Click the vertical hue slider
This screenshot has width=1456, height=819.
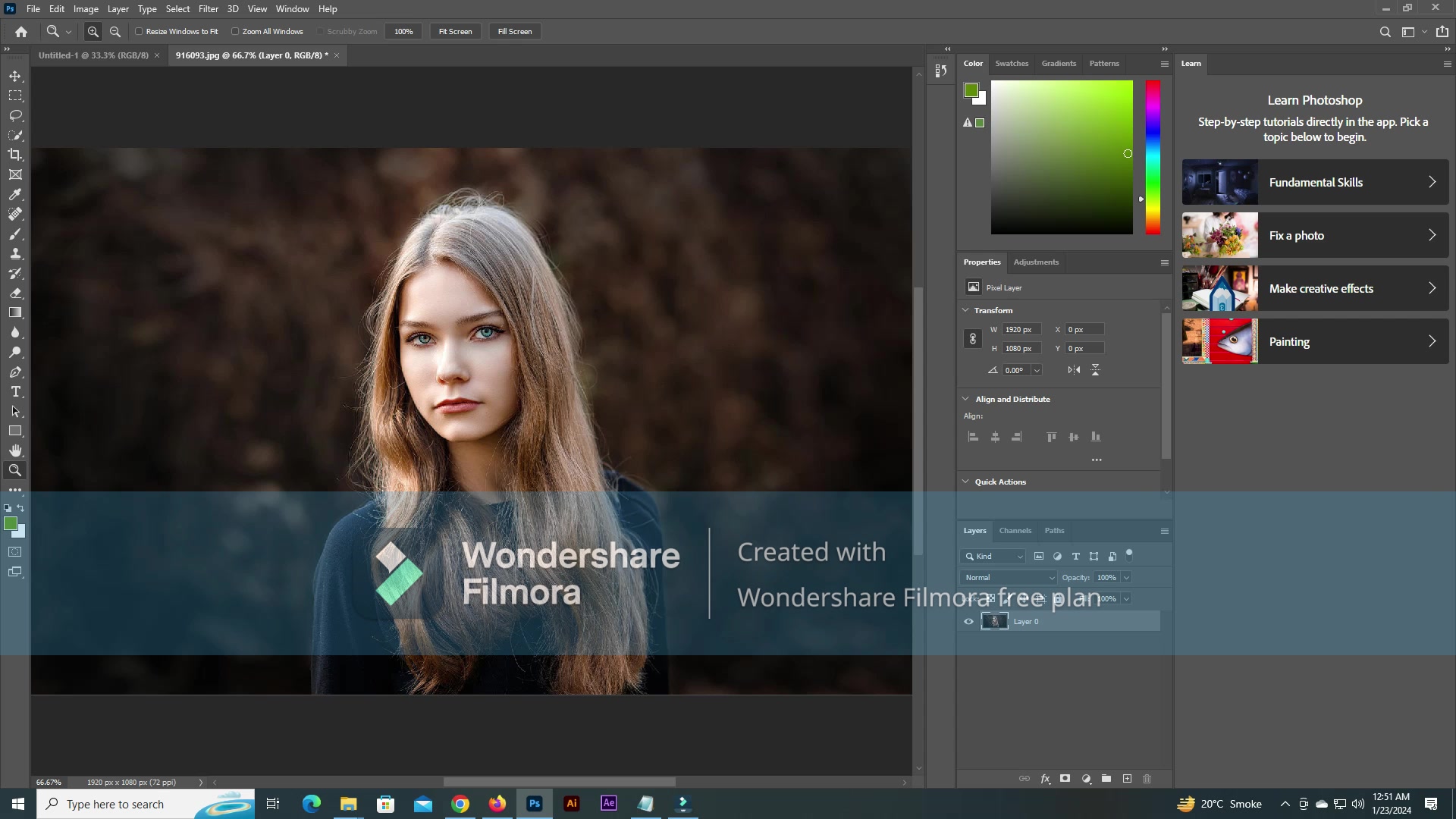1153,157
